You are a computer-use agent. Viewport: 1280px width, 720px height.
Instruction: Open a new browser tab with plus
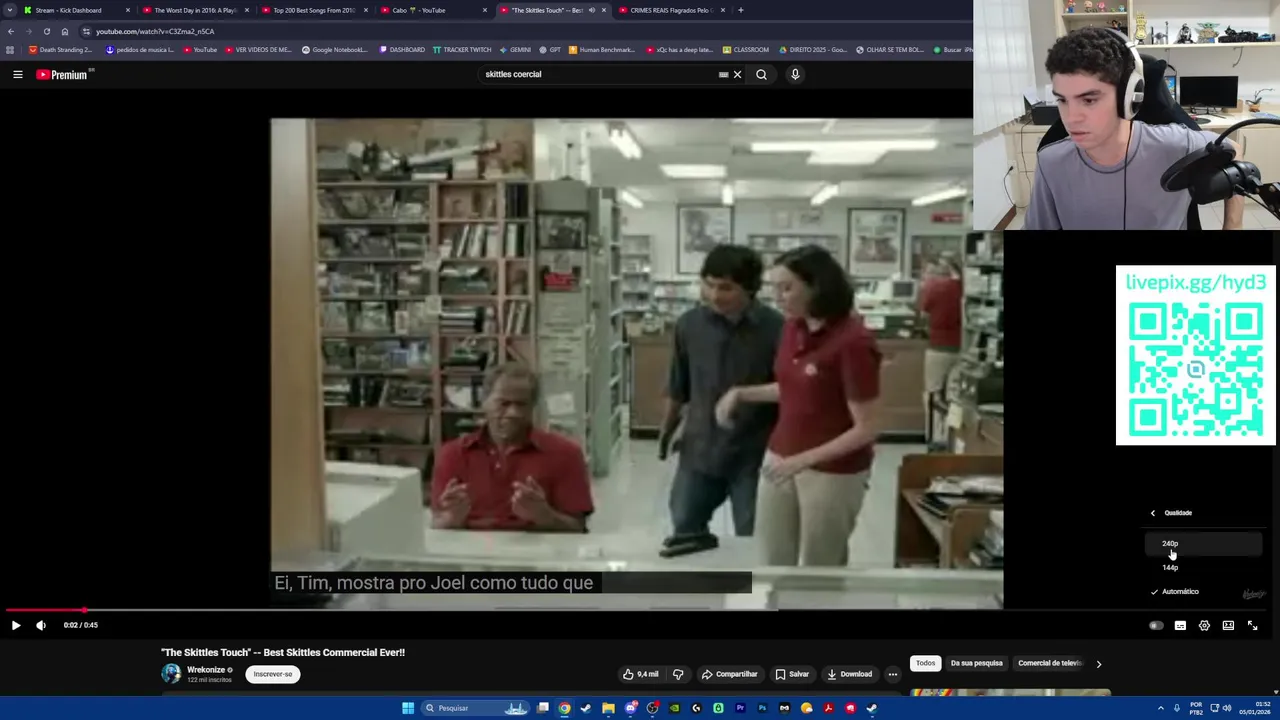tap(740, 10)
